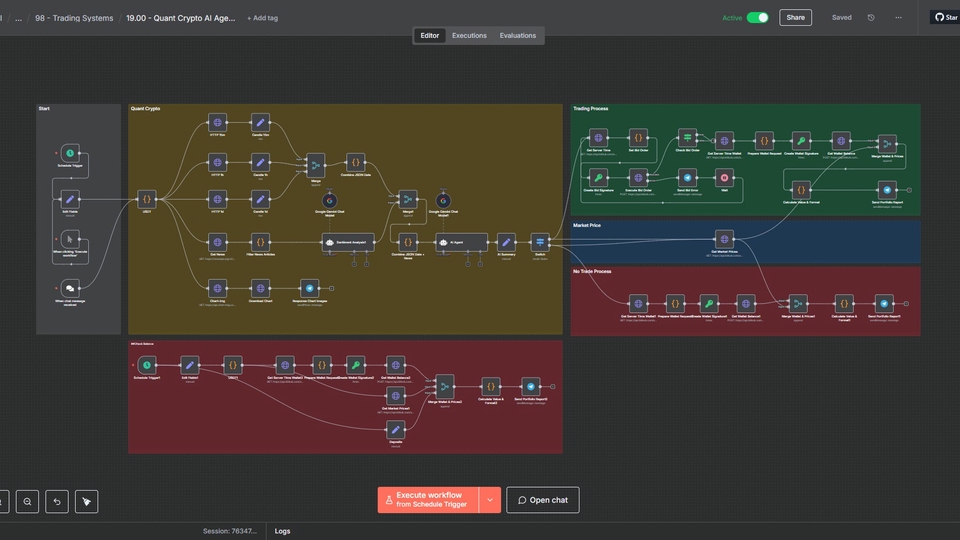Open the three-dot workflow options menu
The width and height of the screenshot is (960, 540).
pyautogui.click(x=898, y=18)
